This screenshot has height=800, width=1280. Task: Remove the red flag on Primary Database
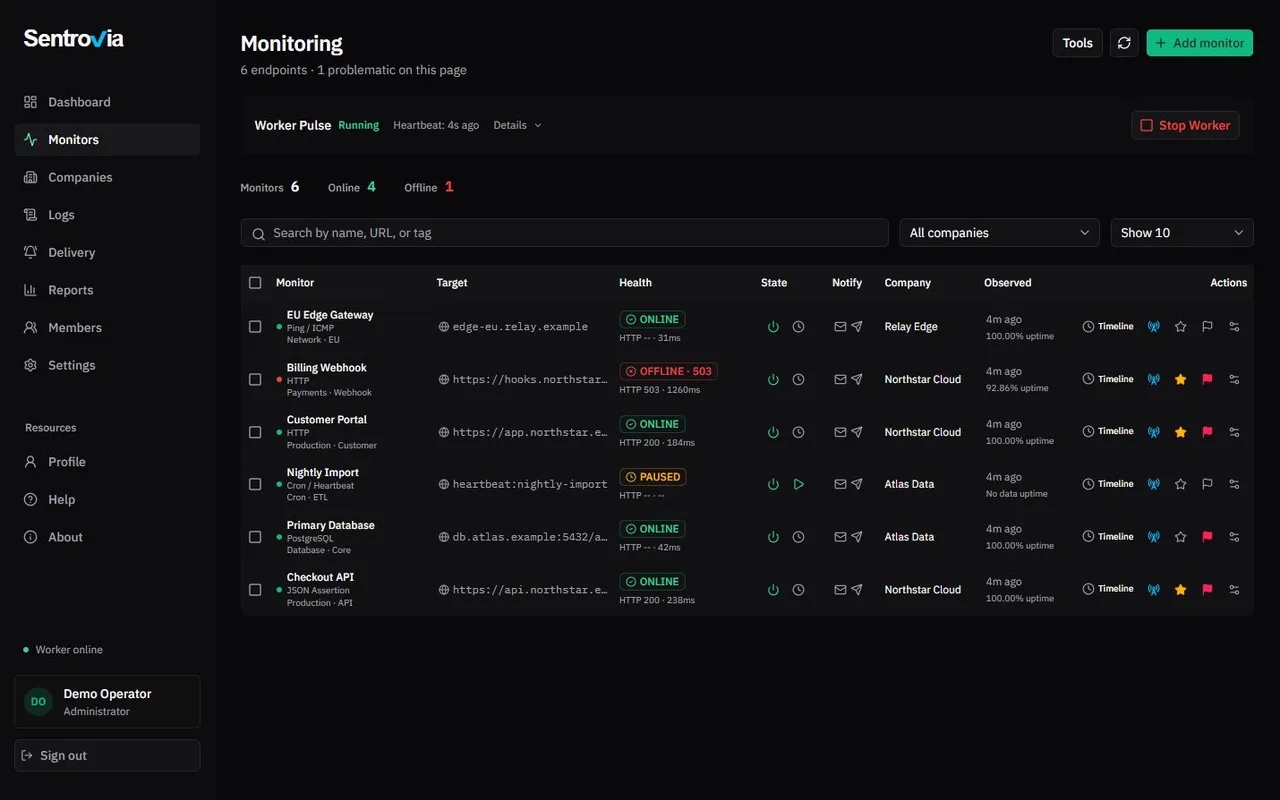[1207, 537]
